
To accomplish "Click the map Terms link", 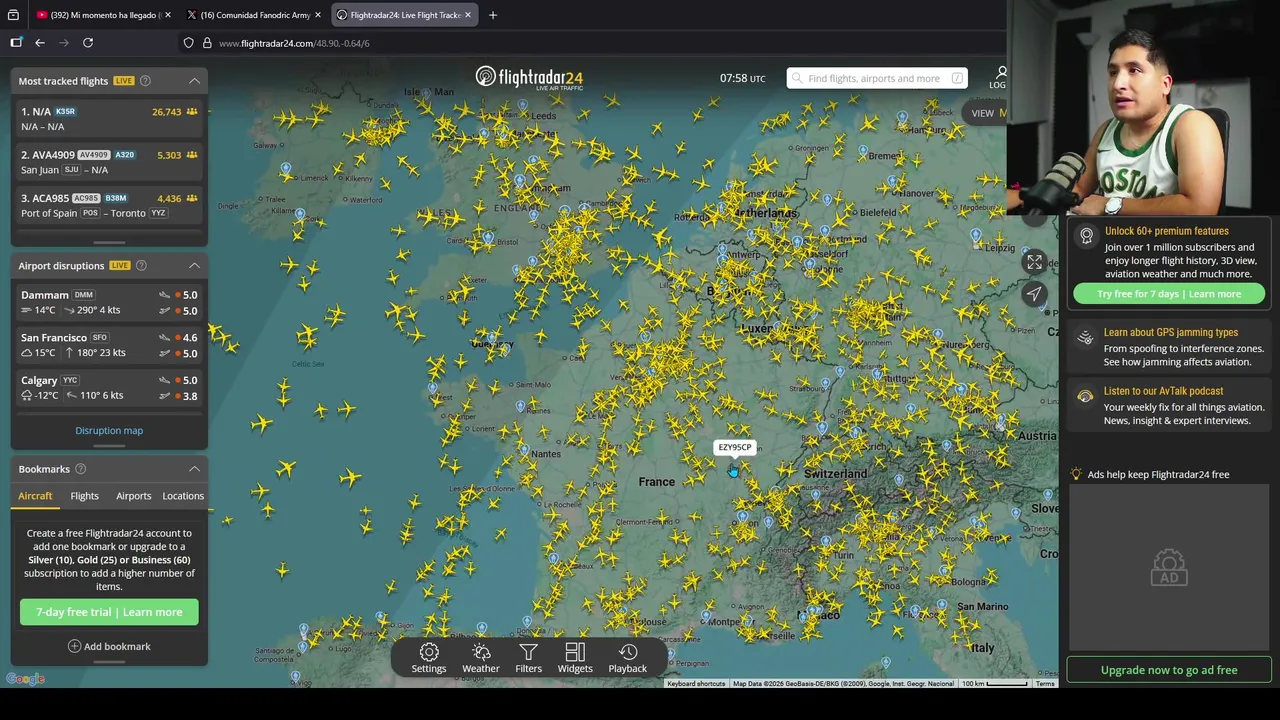I will (1045, 684).
